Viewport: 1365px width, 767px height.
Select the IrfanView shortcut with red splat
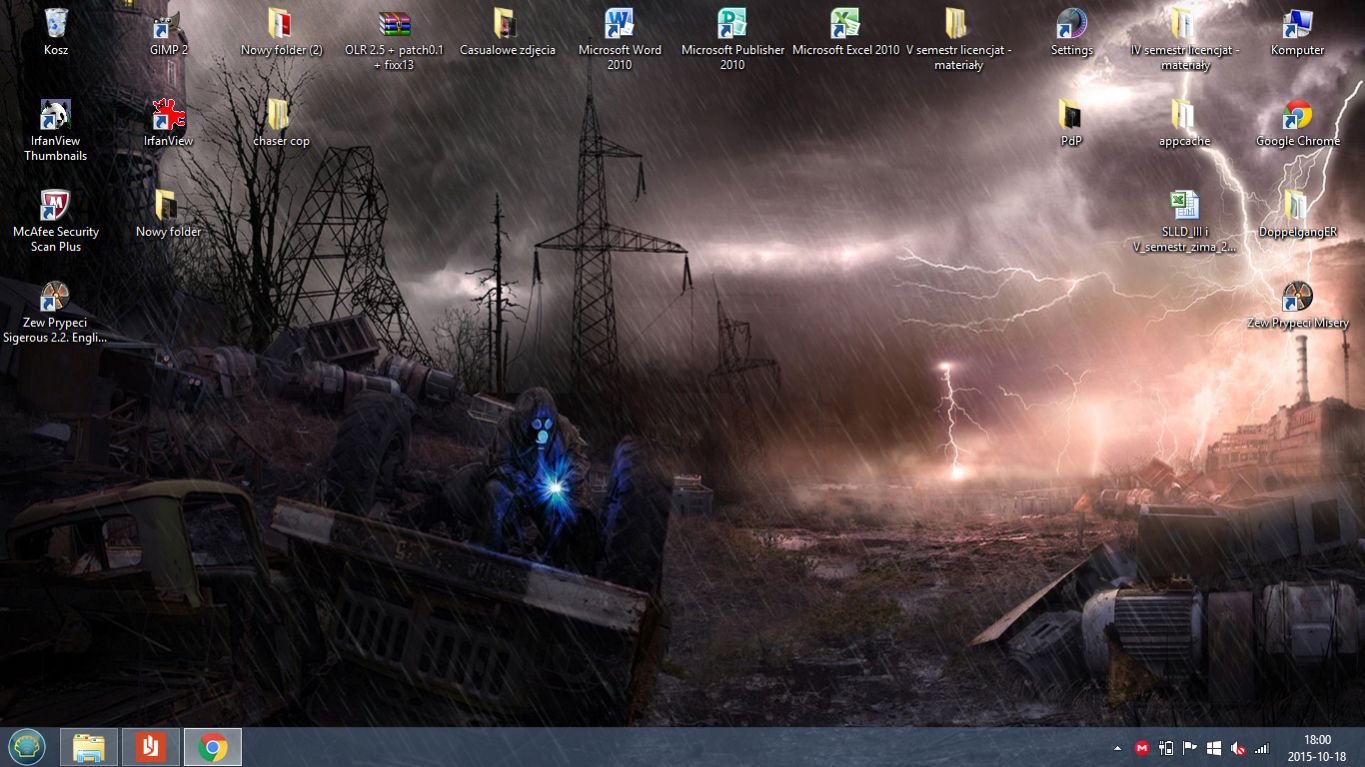click(x=168, y=124)
